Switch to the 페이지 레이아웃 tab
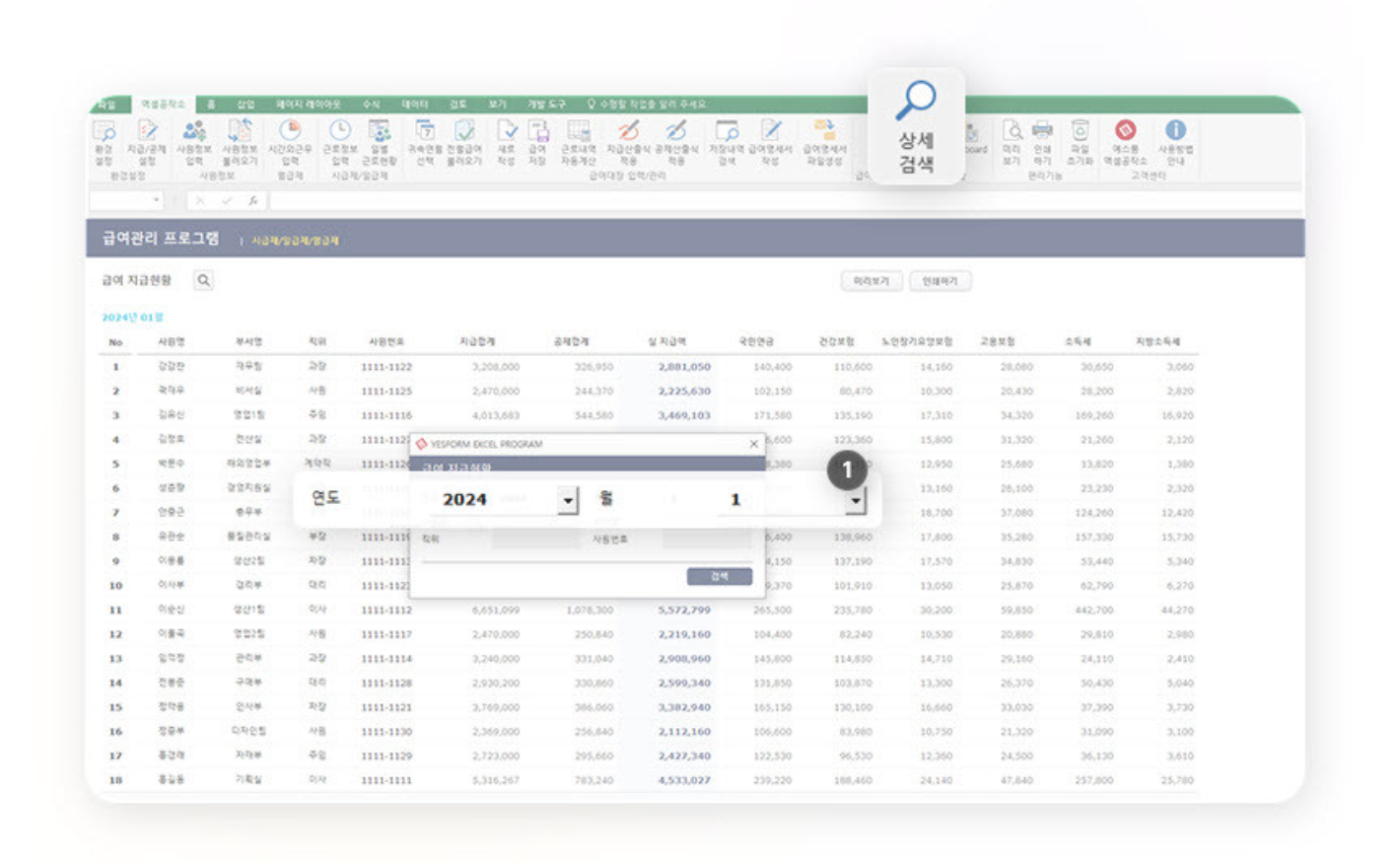The image size is (1400, 863). 309,104
